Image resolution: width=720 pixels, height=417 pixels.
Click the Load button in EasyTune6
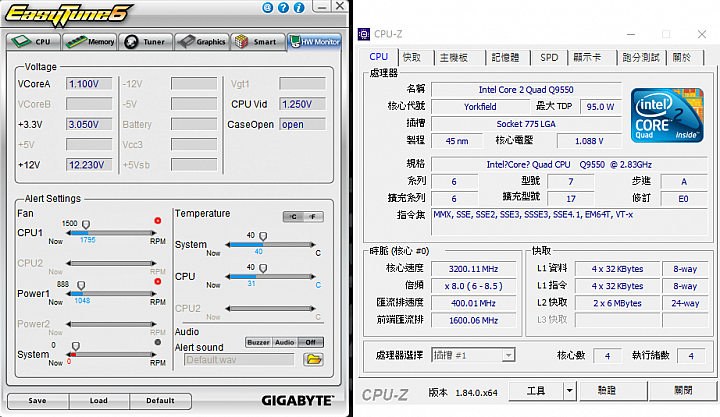[99, 401]
